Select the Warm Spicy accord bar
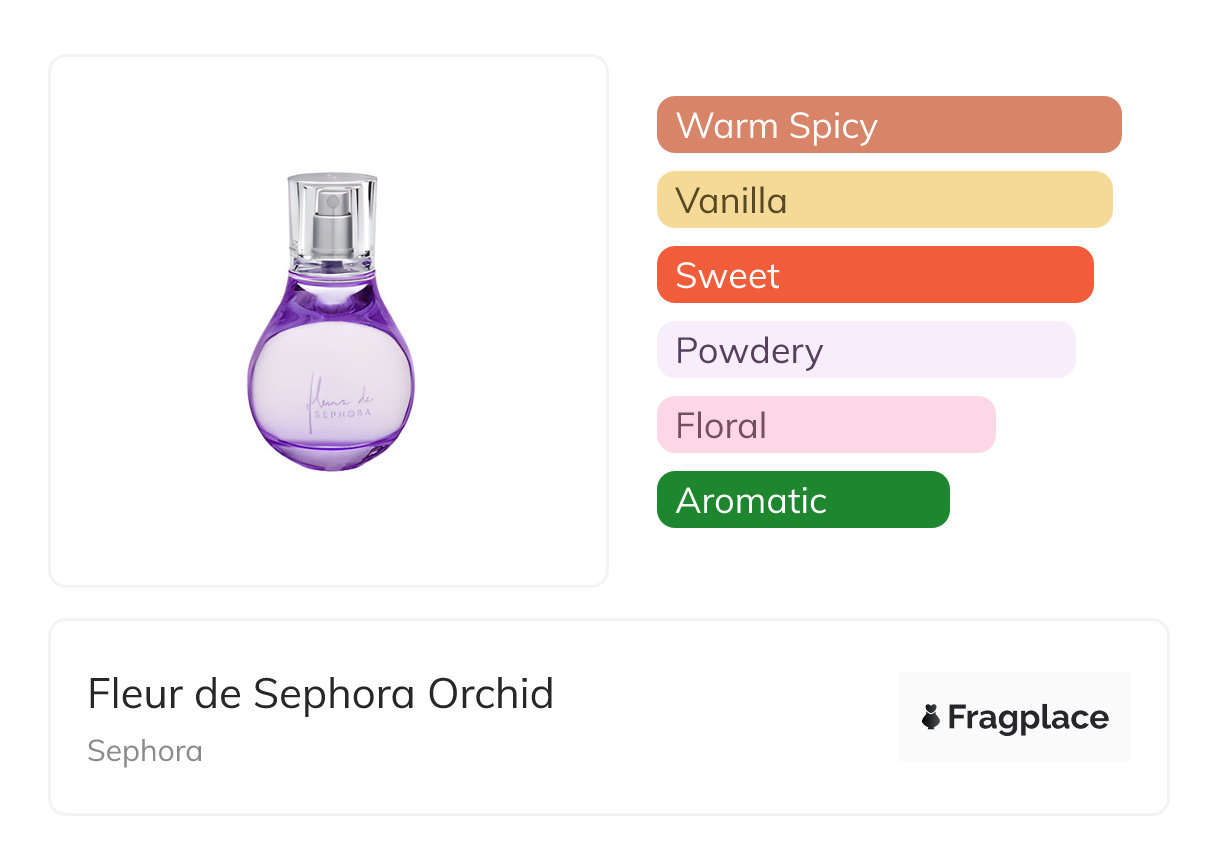This screenshot has width=1218, height=864. pos(888,125)
